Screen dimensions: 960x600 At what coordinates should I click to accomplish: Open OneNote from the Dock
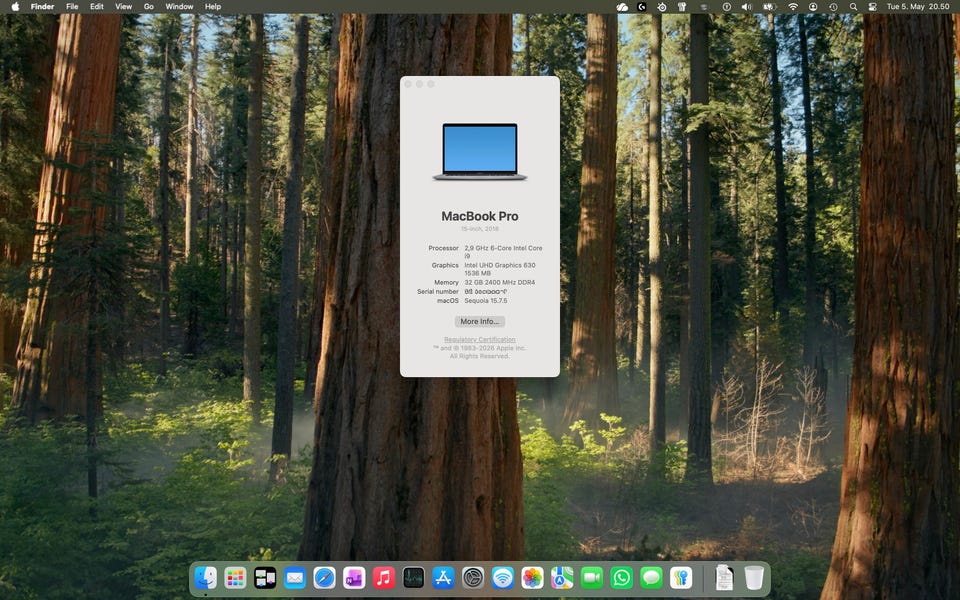(354, 577)
